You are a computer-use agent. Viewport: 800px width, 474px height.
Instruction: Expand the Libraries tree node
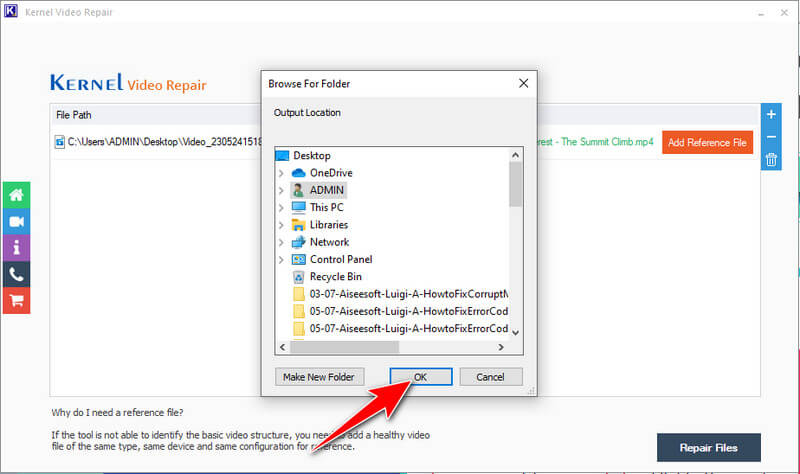(x=281, y=225)
